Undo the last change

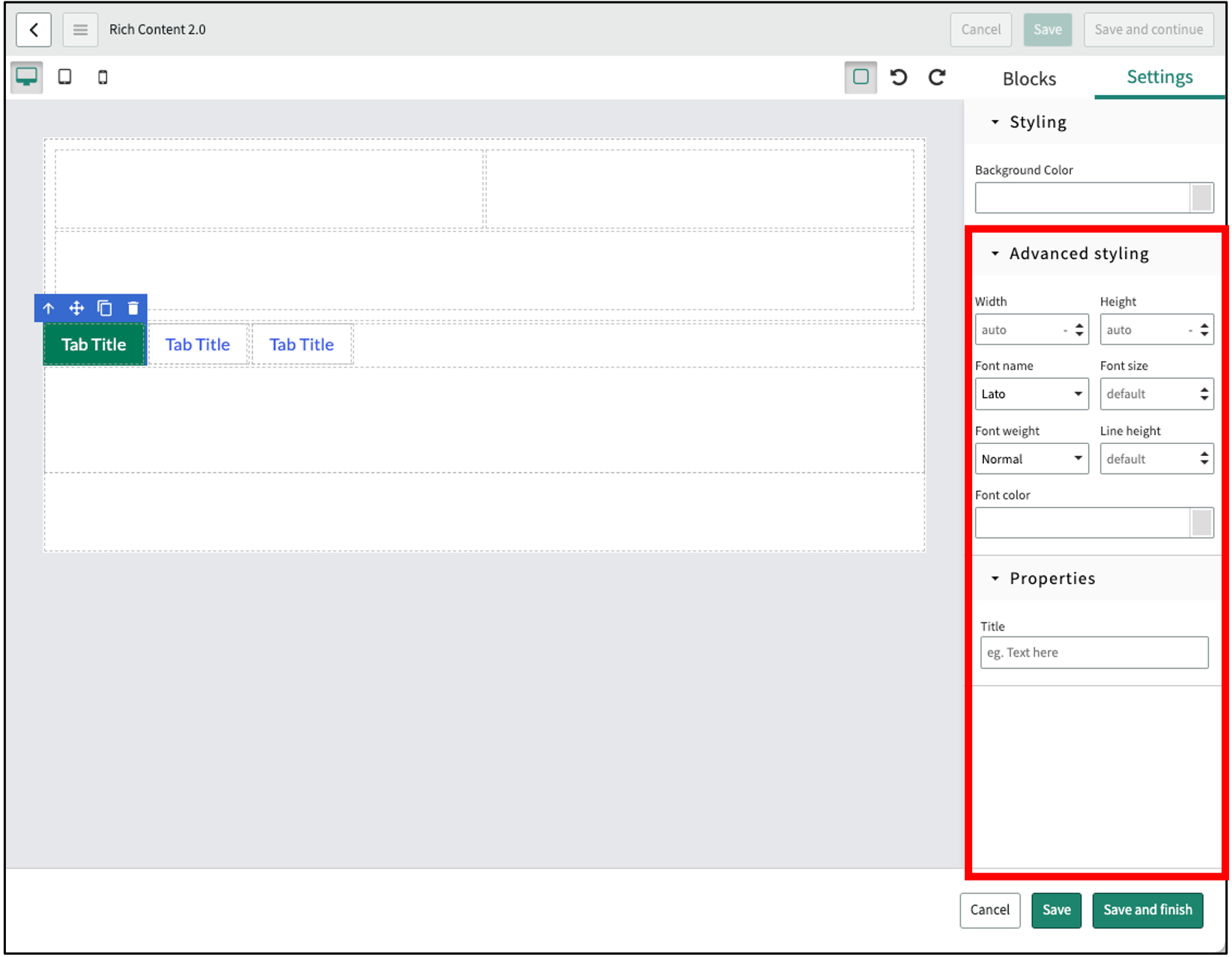coord(899,77)
